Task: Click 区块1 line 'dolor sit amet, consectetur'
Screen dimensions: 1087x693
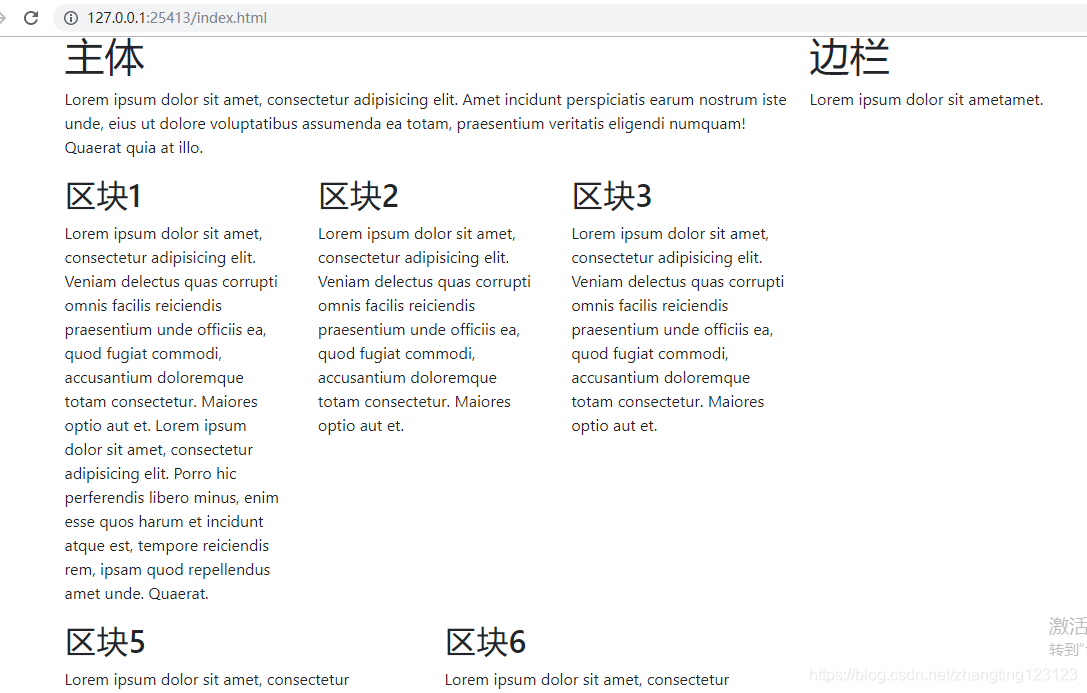Action: [159, 450]
